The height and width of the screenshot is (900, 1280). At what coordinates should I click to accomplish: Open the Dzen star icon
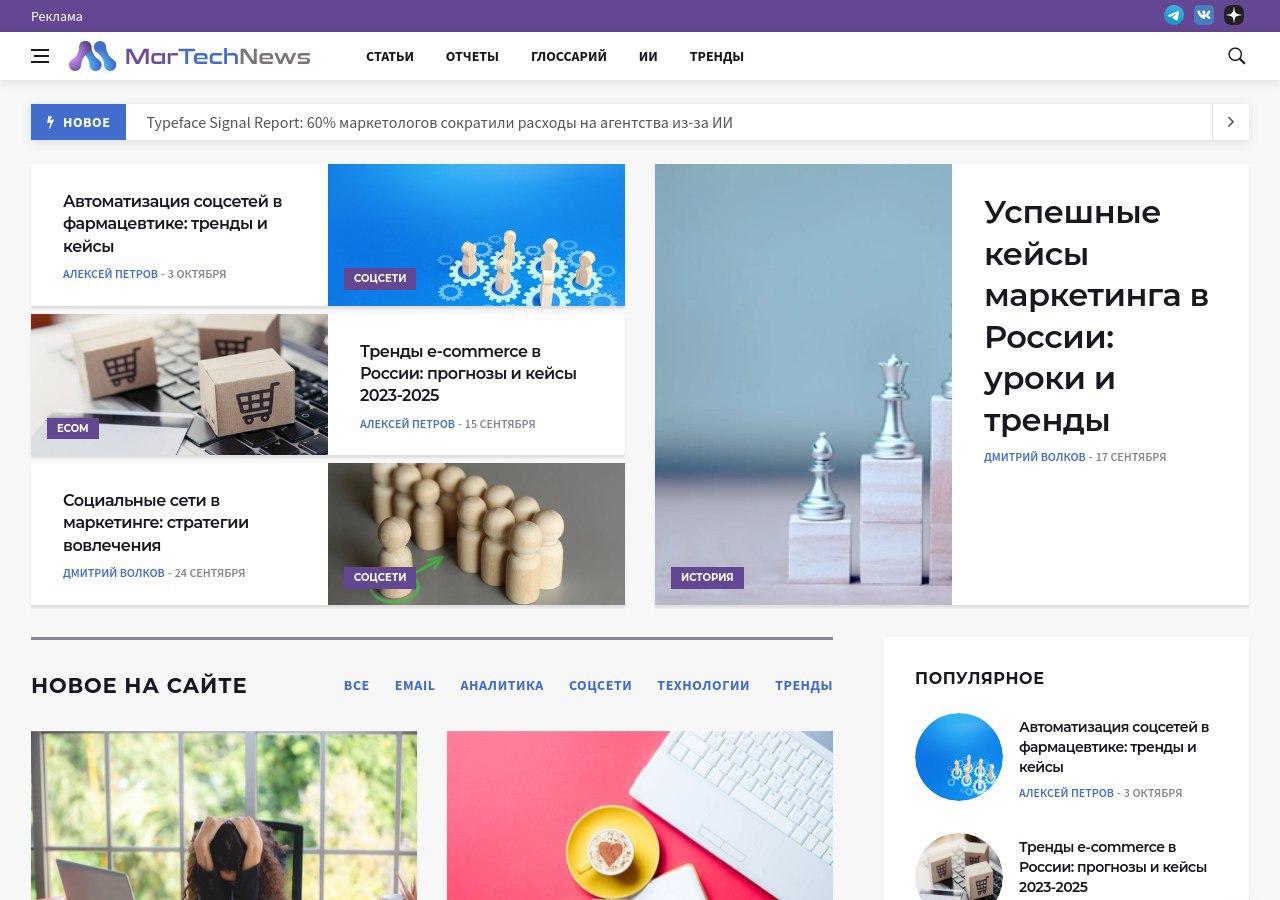pos(1234,15)
